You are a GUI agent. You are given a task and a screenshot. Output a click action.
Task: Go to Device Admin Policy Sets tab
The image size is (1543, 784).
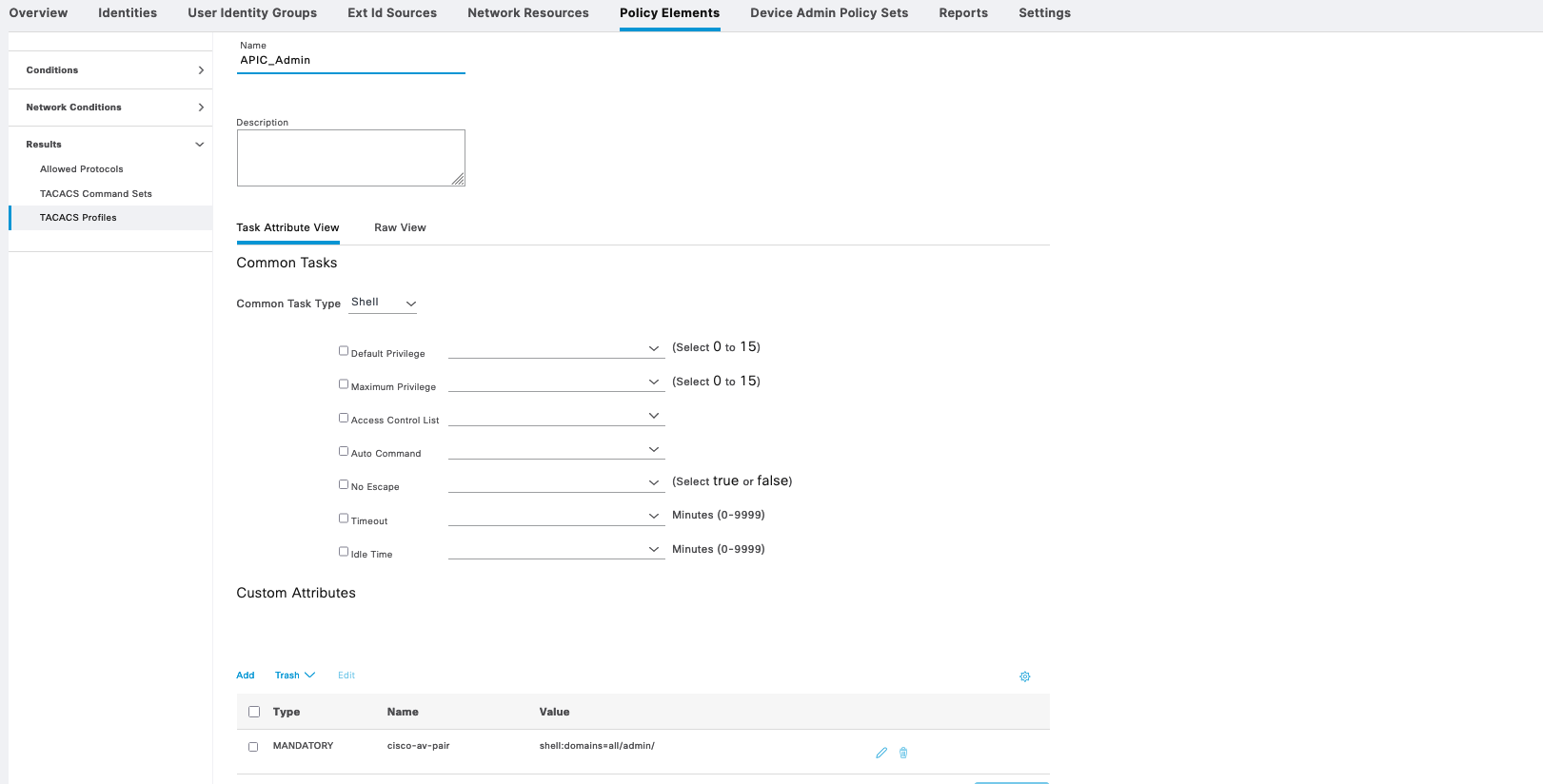tap(828, 13)
